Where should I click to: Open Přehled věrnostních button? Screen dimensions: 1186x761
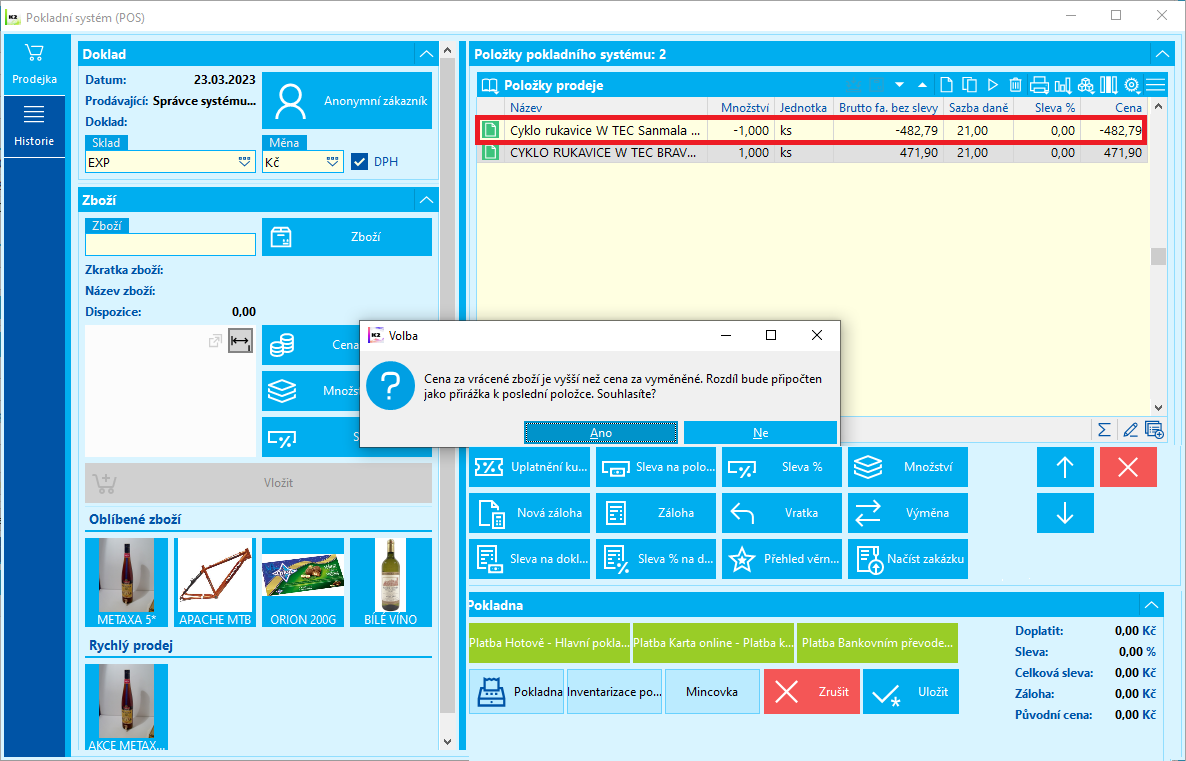pyautogui.click(x=782, y=559)
